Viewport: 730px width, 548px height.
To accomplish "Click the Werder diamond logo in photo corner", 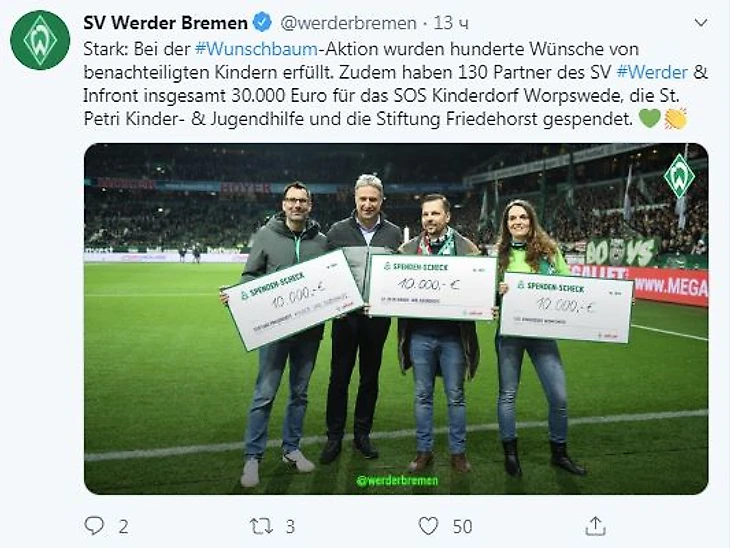I will click(679, 176).
